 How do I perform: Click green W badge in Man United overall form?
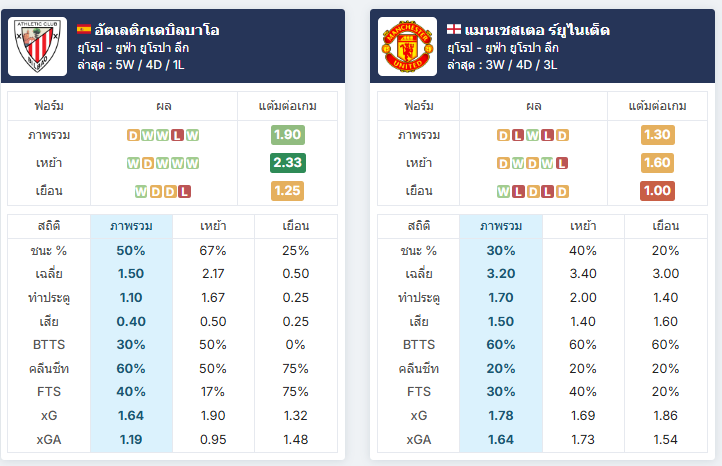pyautogui.click(x=533, y=135)
